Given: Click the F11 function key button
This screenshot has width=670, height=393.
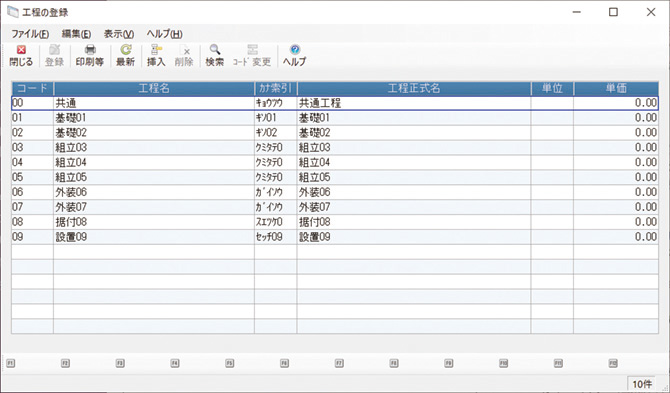Looking at the screenshot, I should pos(558,364).
